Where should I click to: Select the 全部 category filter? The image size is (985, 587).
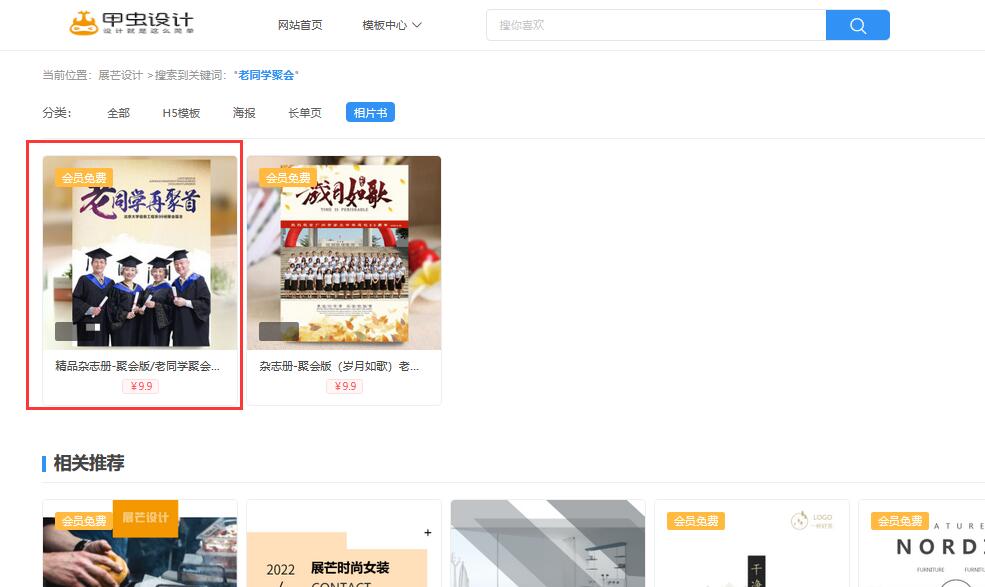coord(118,112)
